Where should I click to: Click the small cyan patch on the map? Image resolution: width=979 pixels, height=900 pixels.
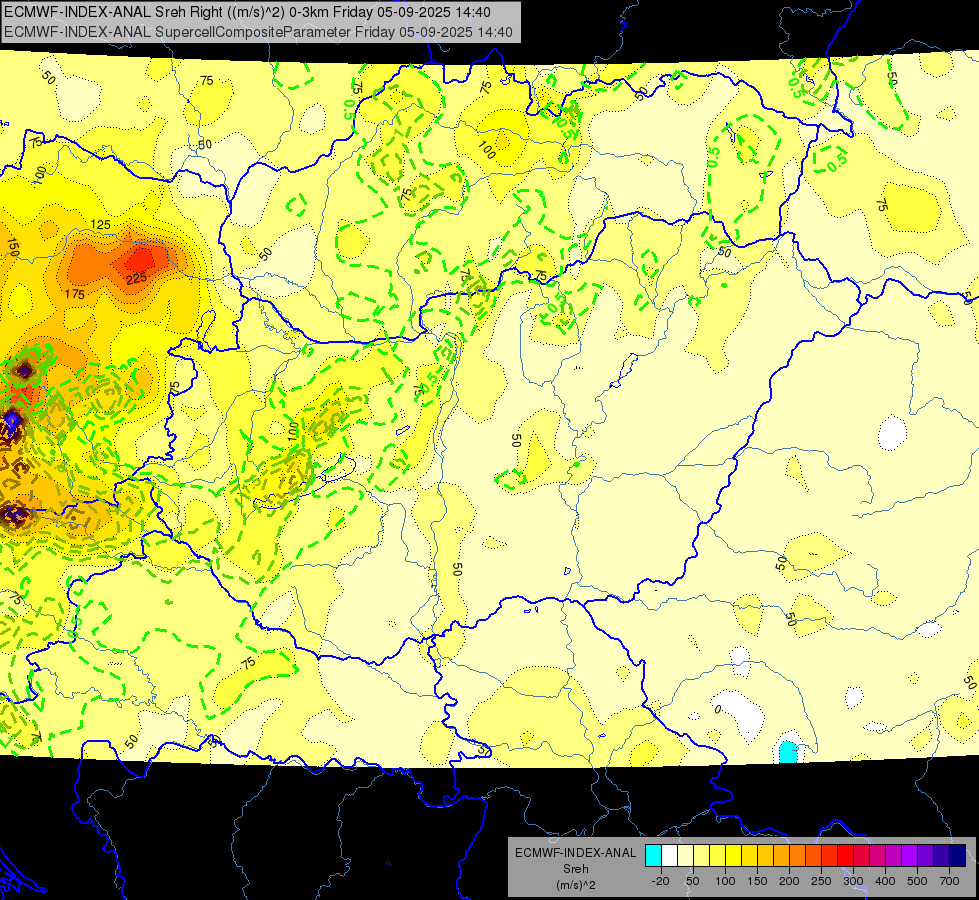(788, 752)
